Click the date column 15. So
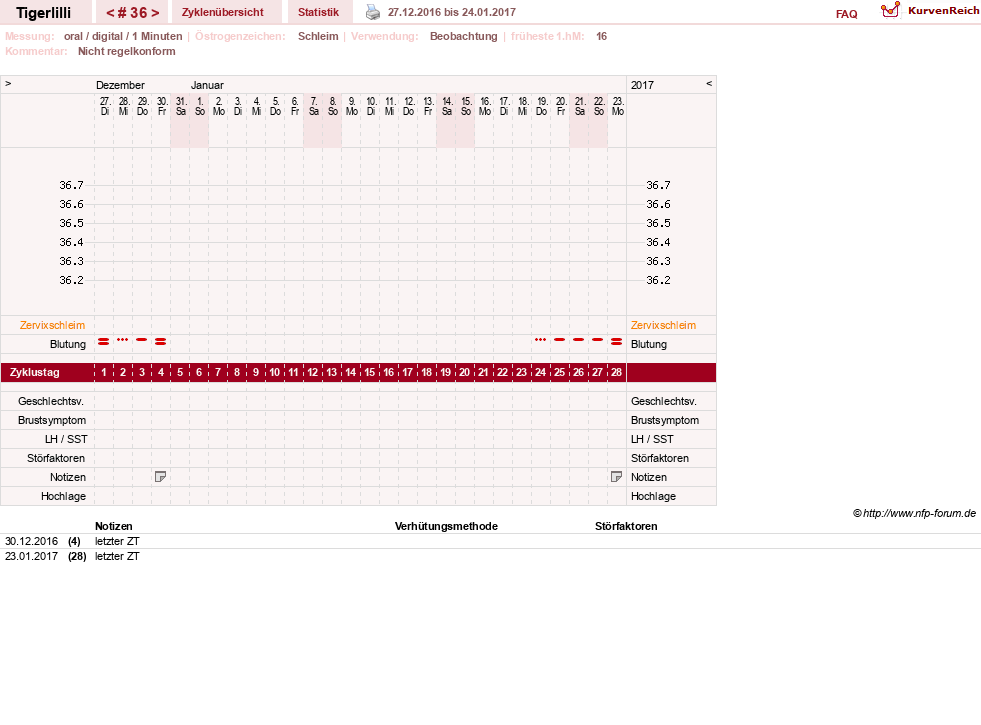Viewport: 981px width, 725px height. tap(466, 106)
